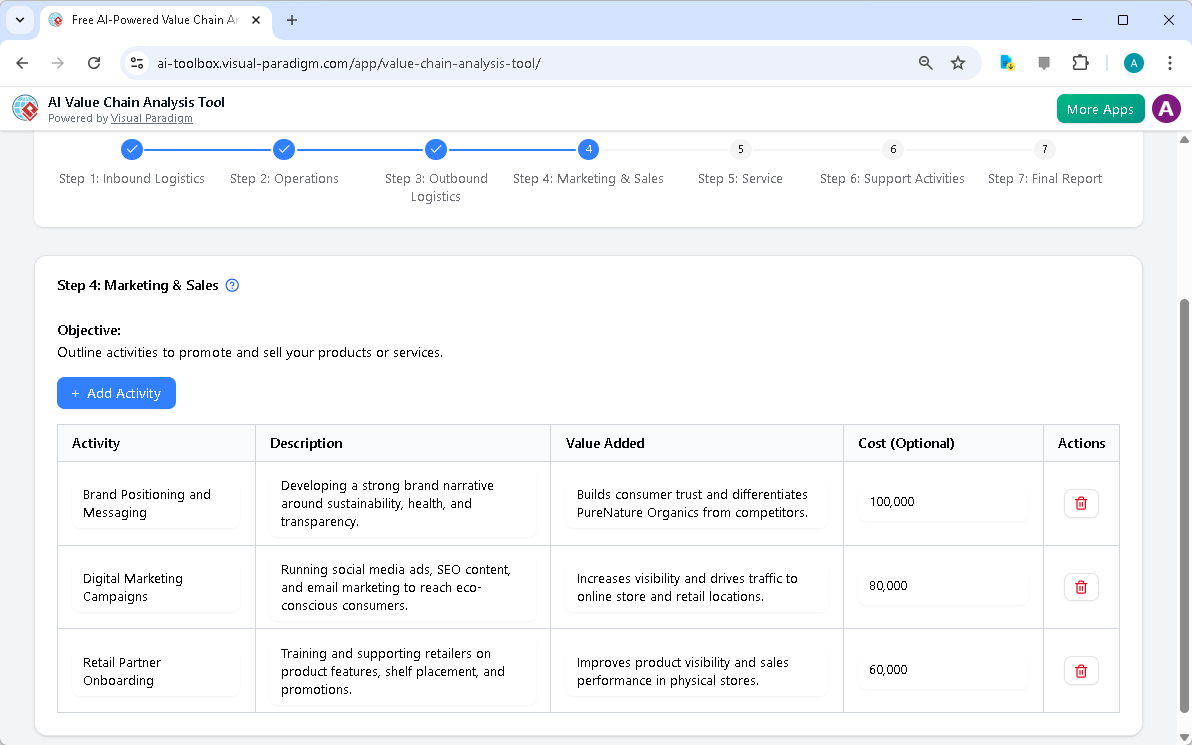Edit the 100,000 cost field
The image size is (1192, 745).
click(x=941, y=501)
